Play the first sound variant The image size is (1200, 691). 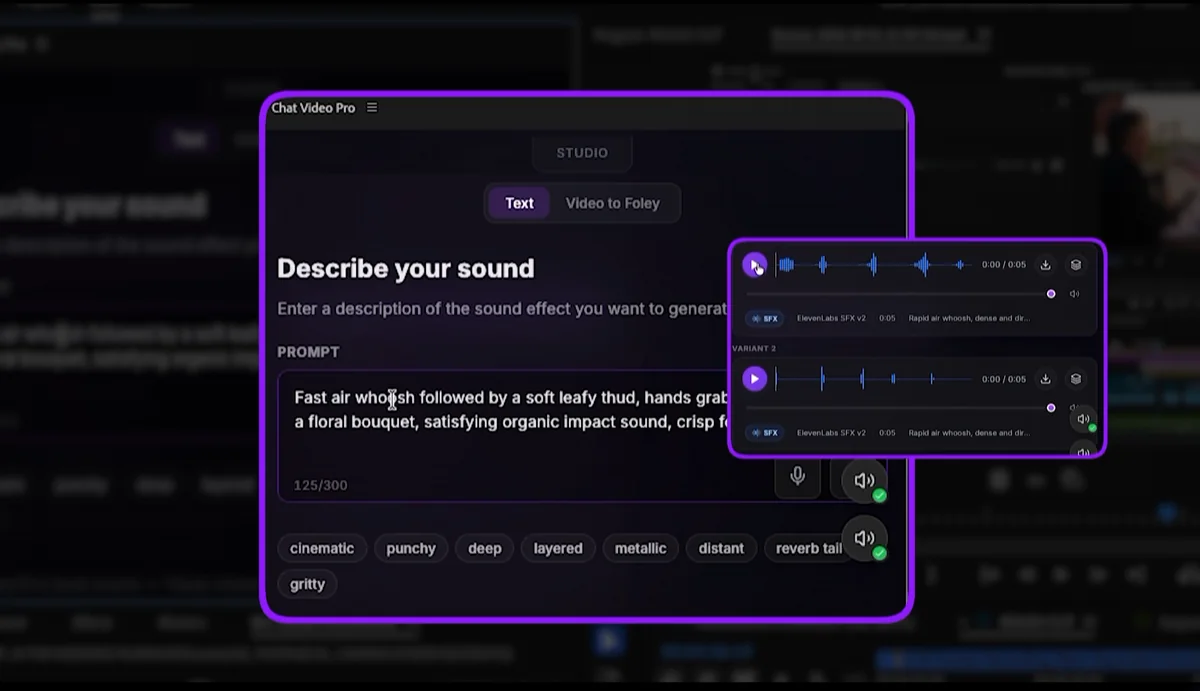pyautogui.click(x=755, y=265)
